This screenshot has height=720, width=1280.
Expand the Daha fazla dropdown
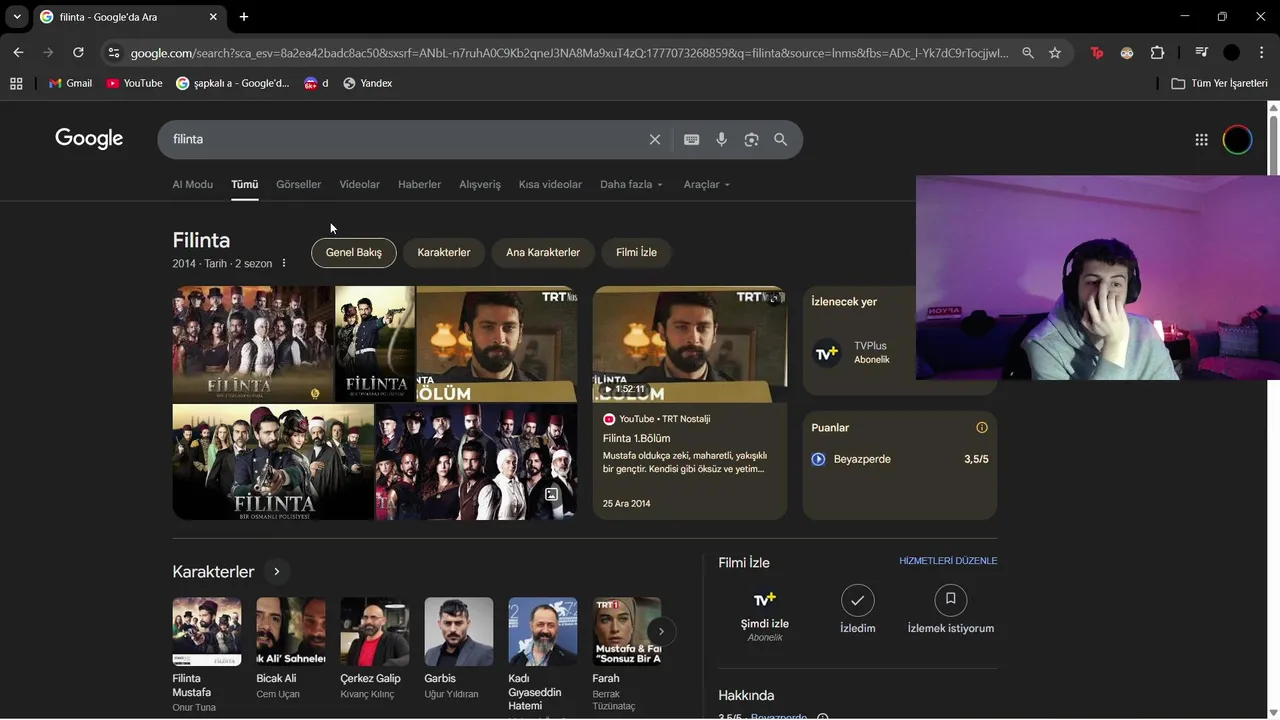631,184
